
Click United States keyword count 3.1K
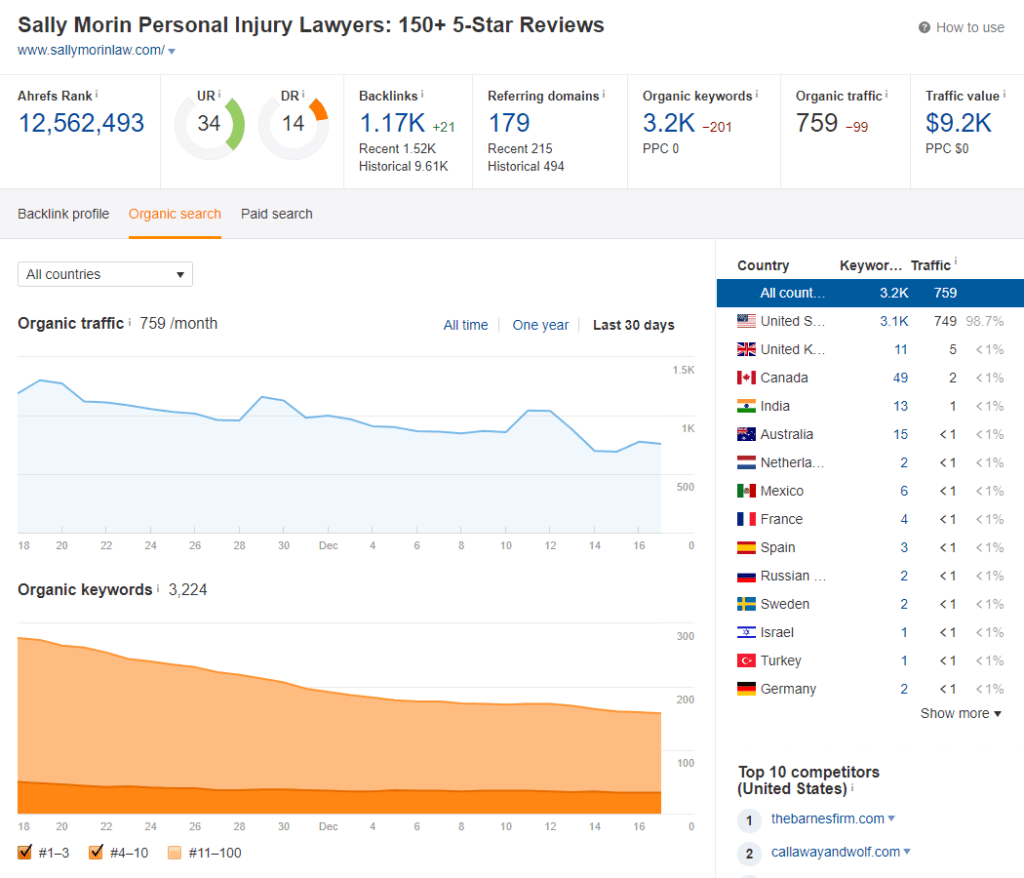tap(893, 321)
